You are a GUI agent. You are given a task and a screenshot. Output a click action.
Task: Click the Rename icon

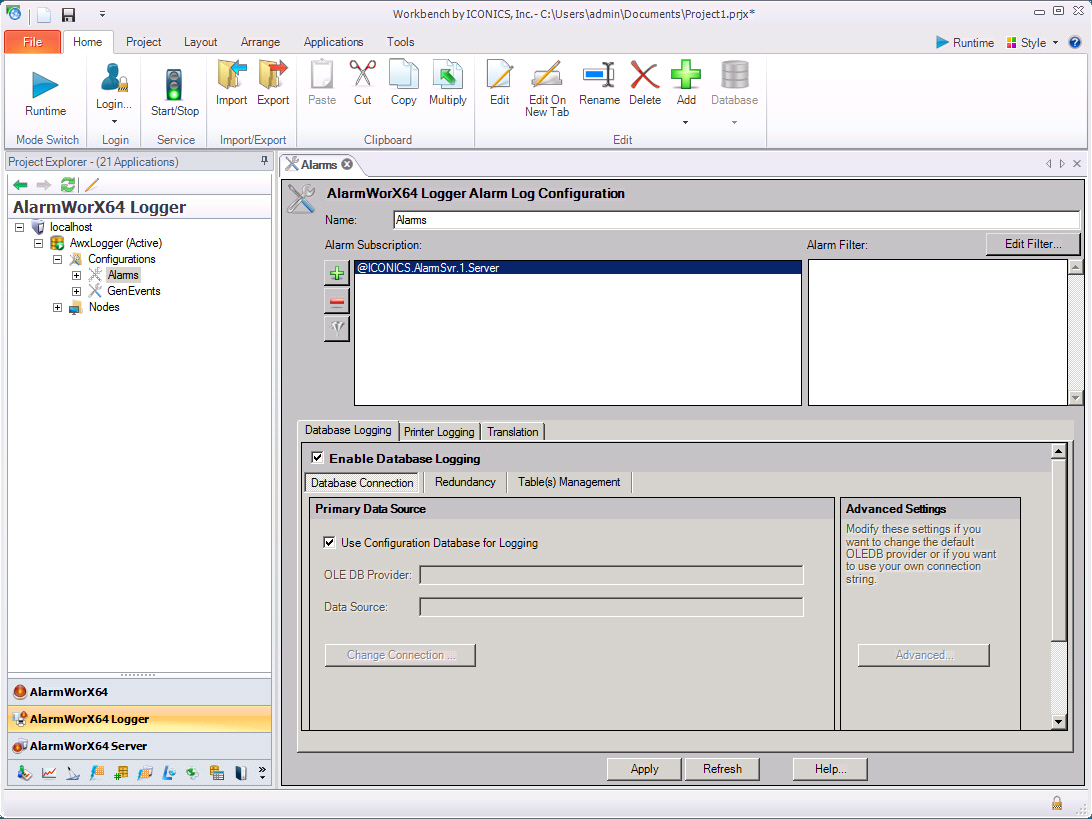[x=599, y=76]
